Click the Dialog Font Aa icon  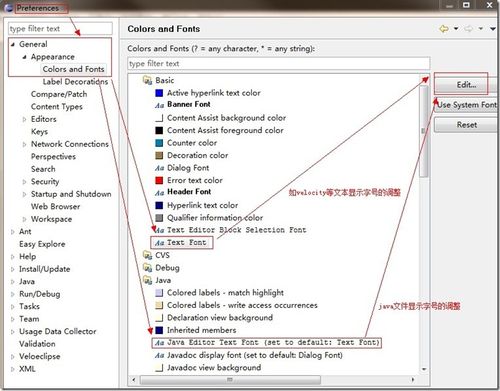(x=159, y=168)
